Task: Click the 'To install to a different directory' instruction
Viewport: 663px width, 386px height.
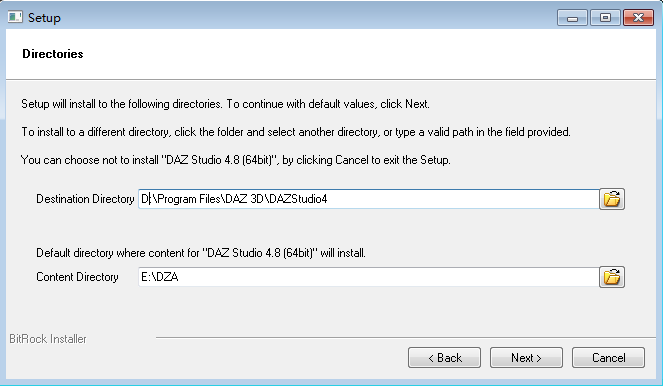Action: pyautogui.click(x=296, y=132)
